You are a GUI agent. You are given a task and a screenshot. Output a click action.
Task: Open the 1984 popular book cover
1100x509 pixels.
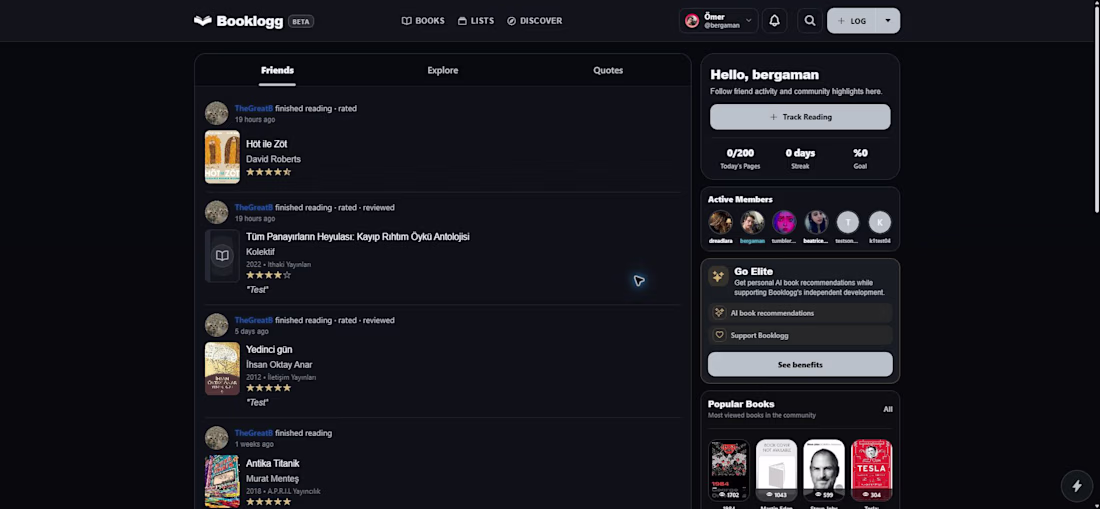click(x=728, y=470)
